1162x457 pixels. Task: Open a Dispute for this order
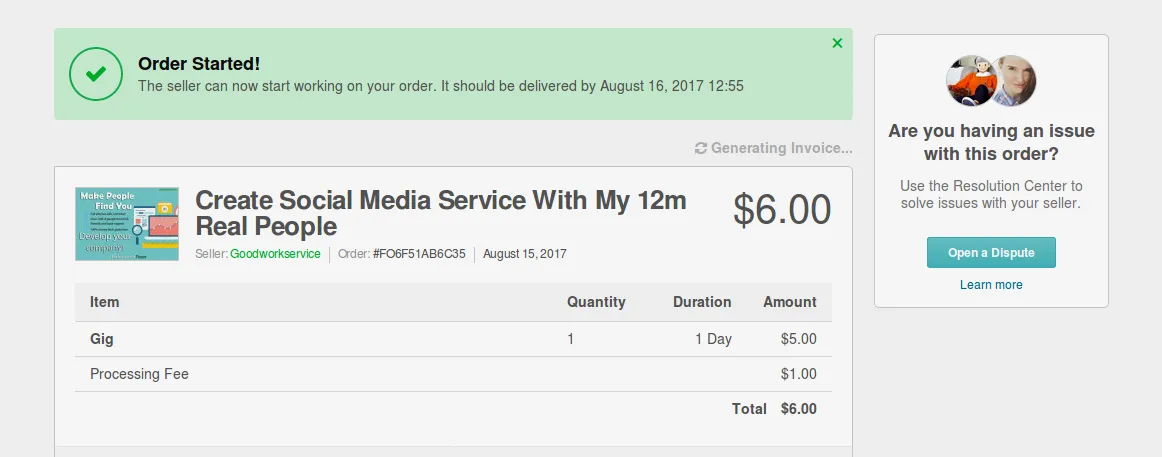coord(991,253)
